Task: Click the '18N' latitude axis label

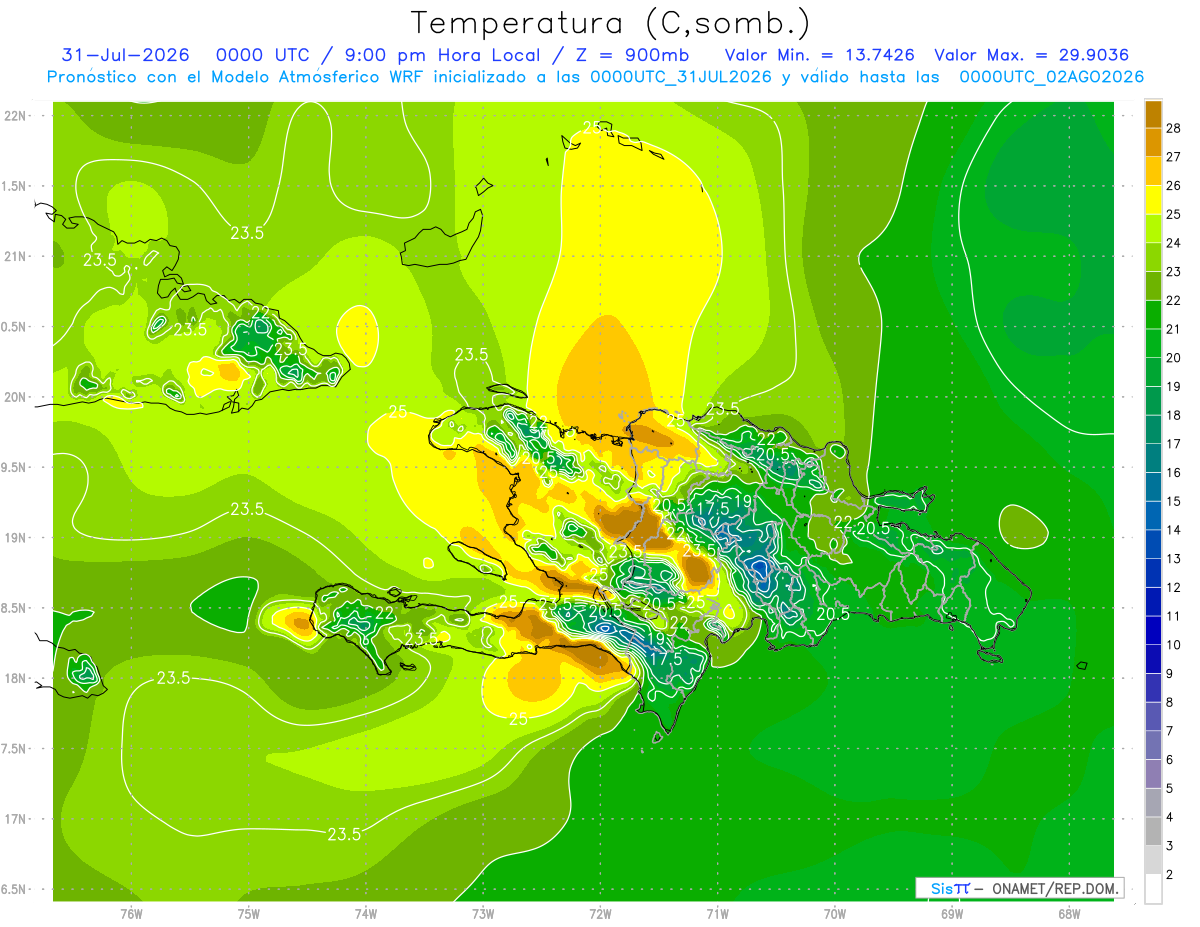Action: click(16, 678)
